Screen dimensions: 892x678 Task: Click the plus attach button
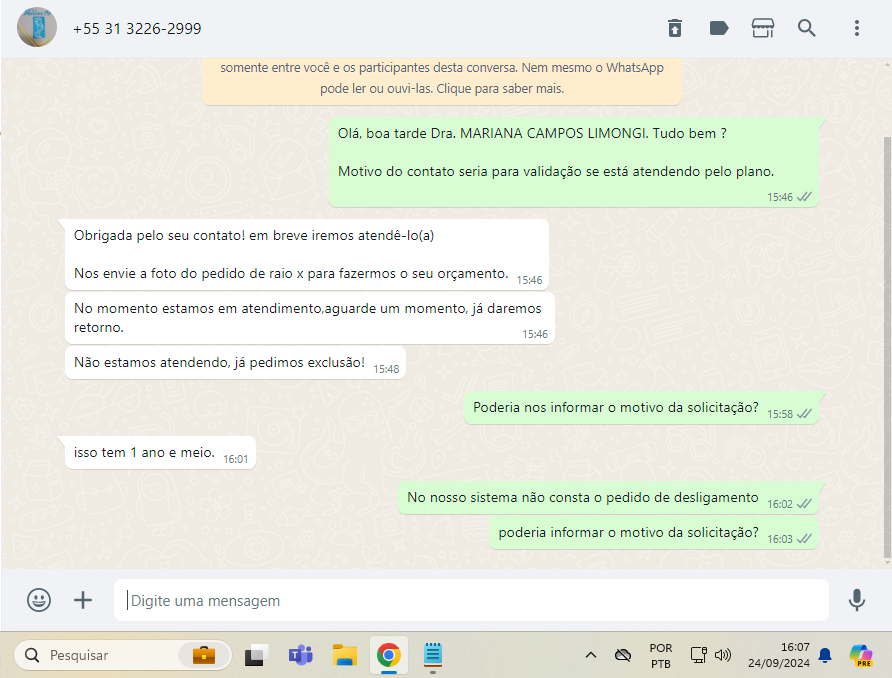83,600
